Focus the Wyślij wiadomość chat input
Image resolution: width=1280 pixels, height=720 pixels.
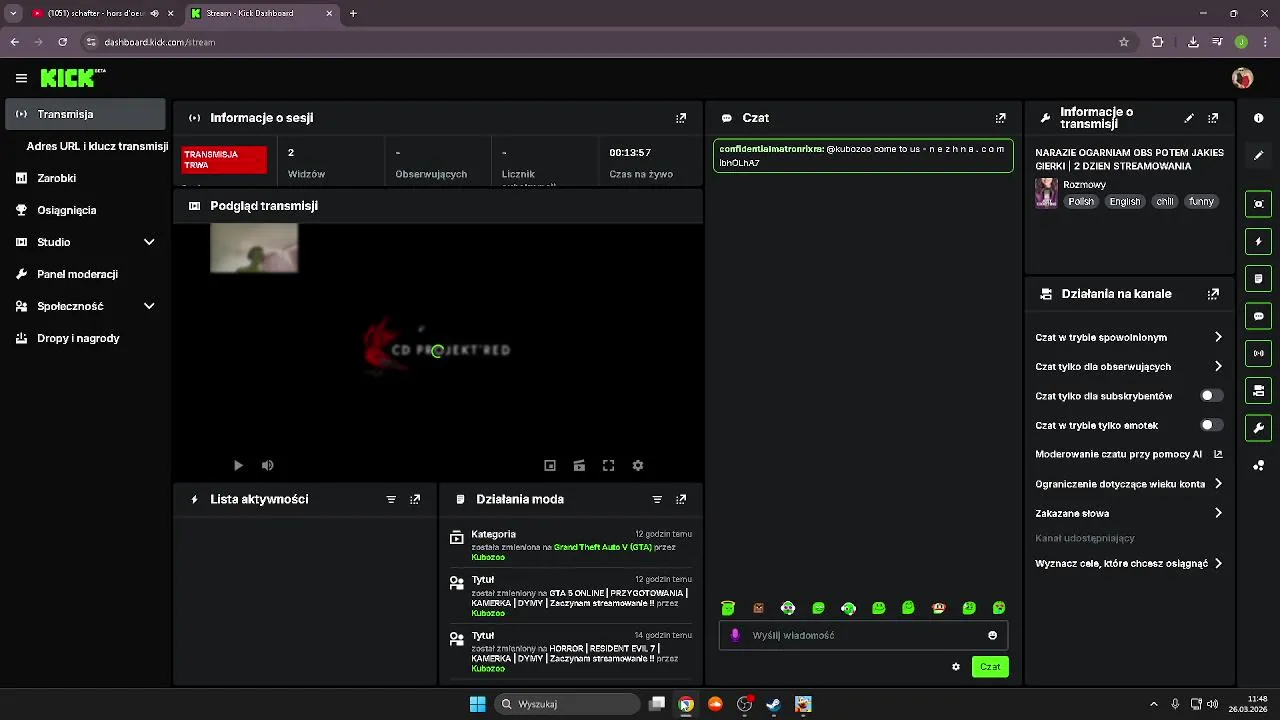pyautogui.click(x=862, y=635)
